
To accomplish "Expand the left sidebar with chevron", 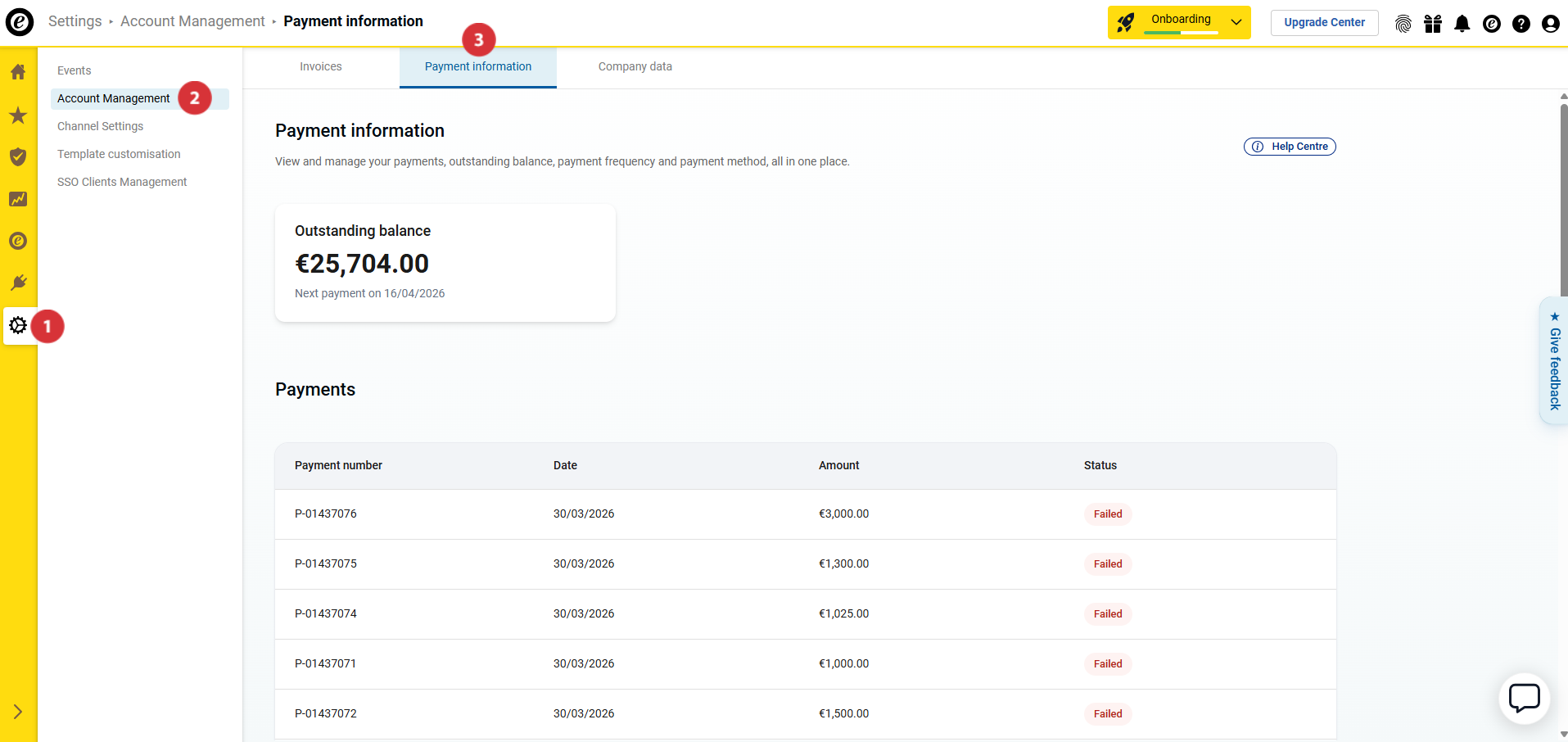I will tap(18, 712).
